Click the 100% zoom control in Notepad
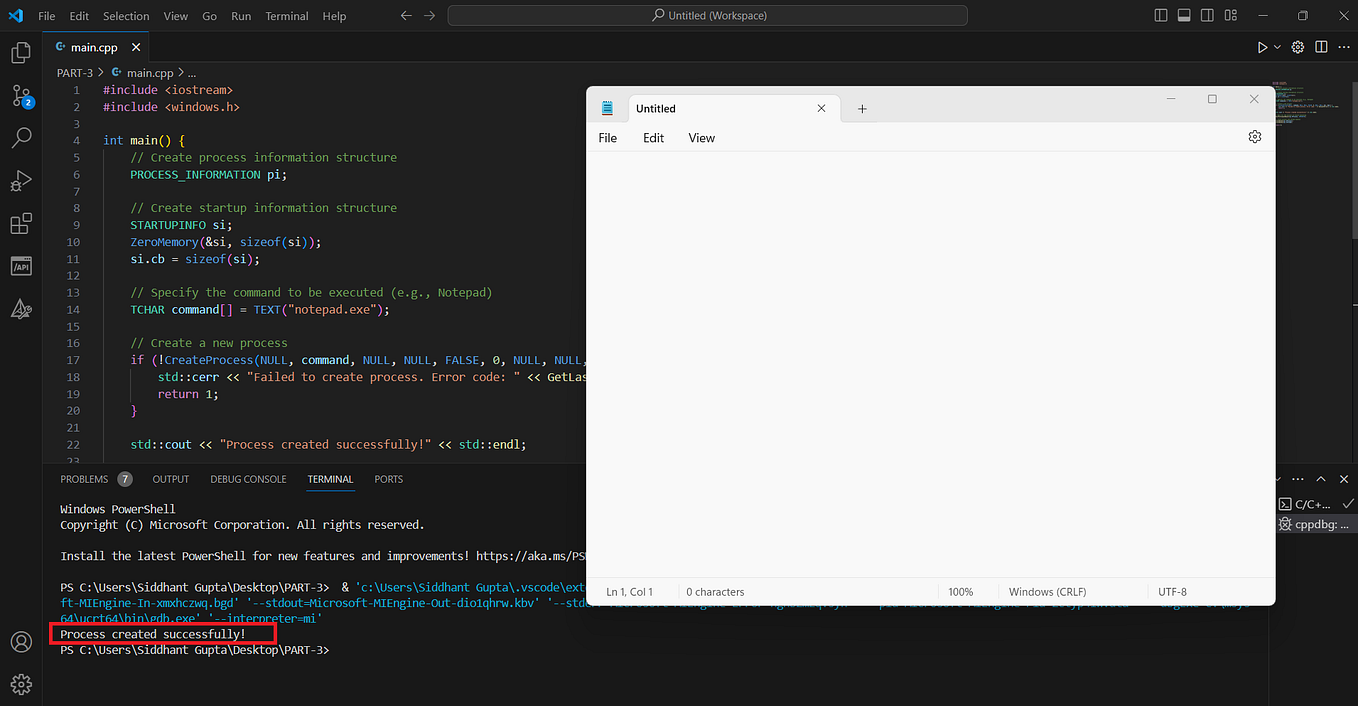1358x706 pixels. tap(960, 591)
